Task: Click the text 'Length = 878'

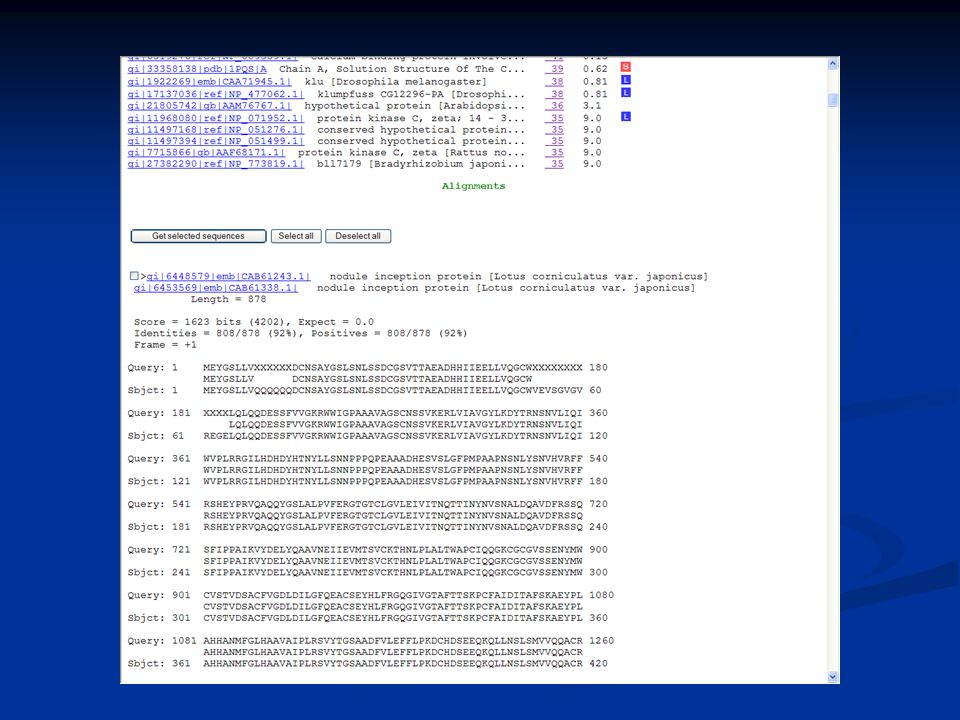Action: pos(228,299)
